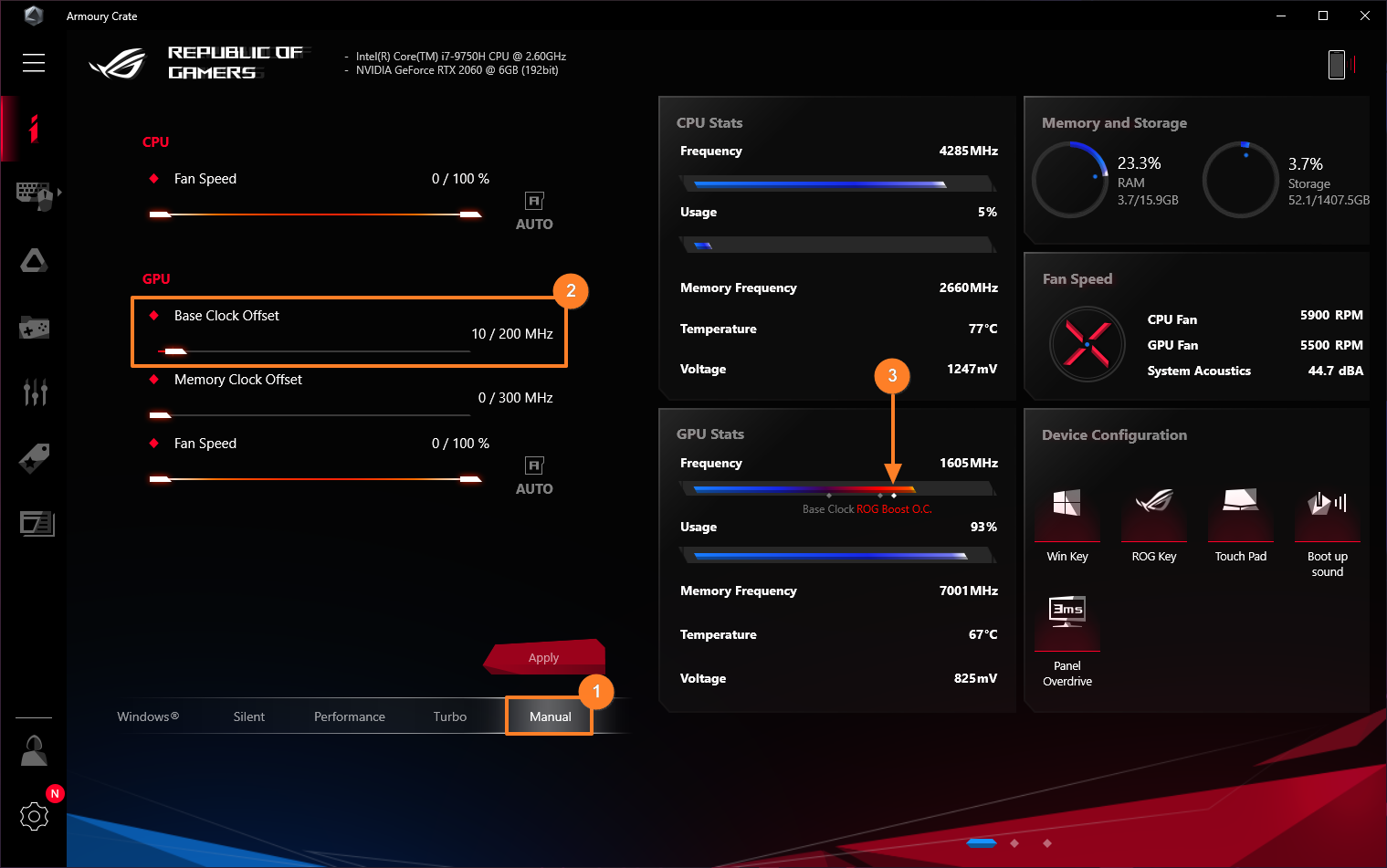The height and width of the screenshot is (868, 1387).
Task: Click the 0 / 300 MHz offset value
Action: click(x=515, y=398)
